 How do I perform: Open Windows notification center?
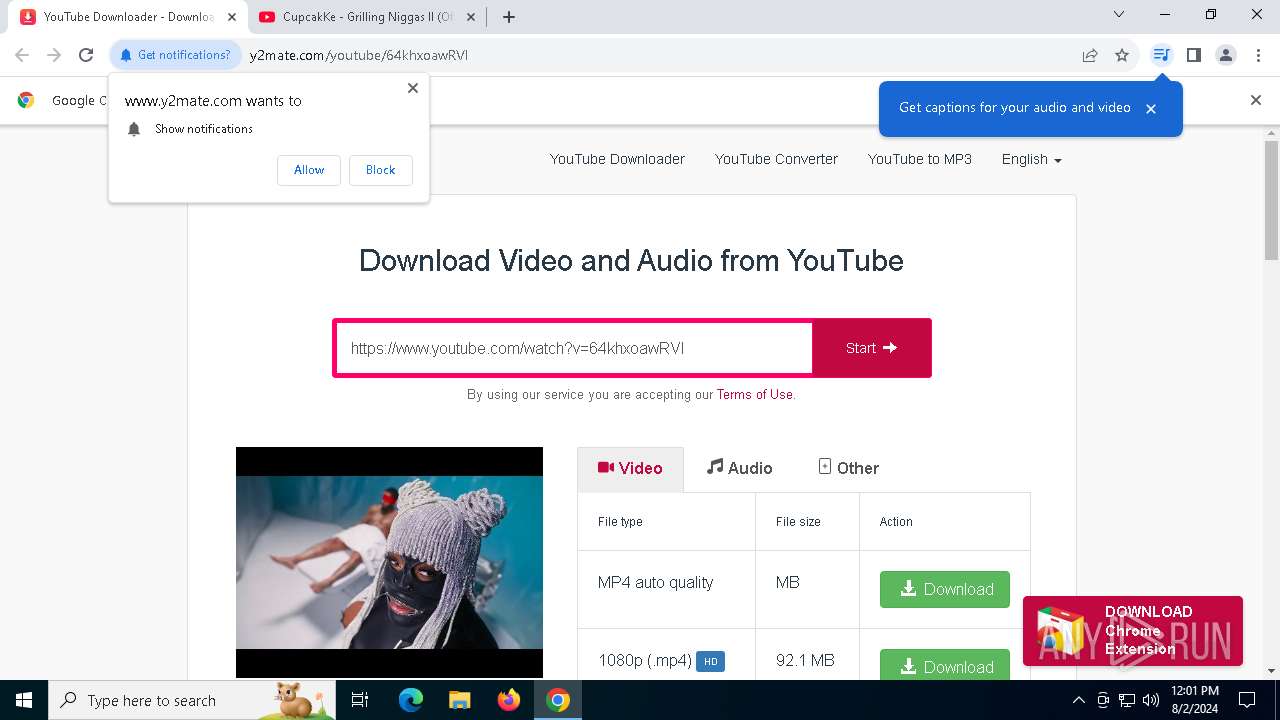[x=1247, y=700]
